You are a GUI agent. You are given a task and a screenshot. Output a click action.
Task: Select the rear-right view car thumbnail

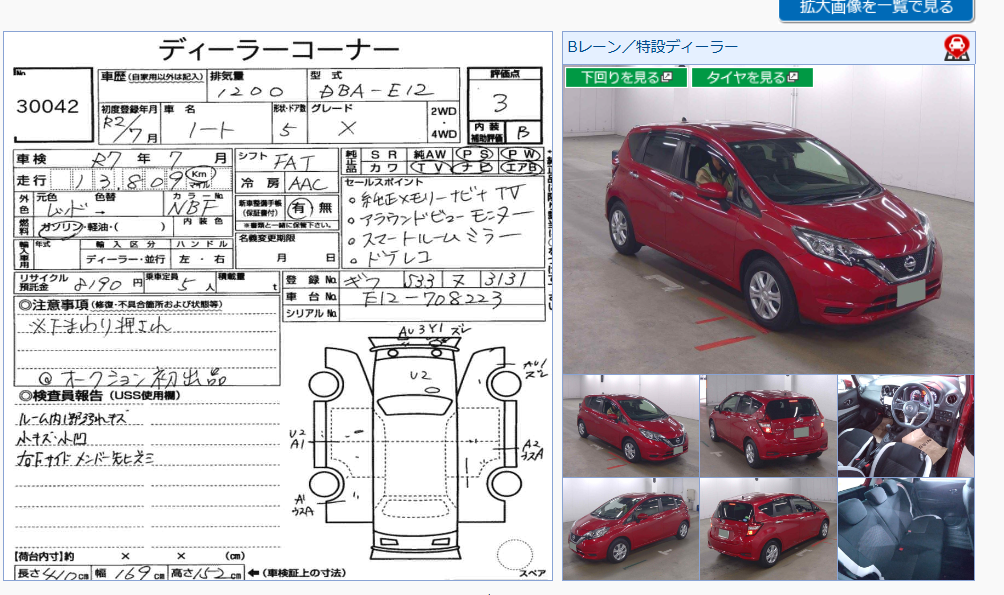768,528
